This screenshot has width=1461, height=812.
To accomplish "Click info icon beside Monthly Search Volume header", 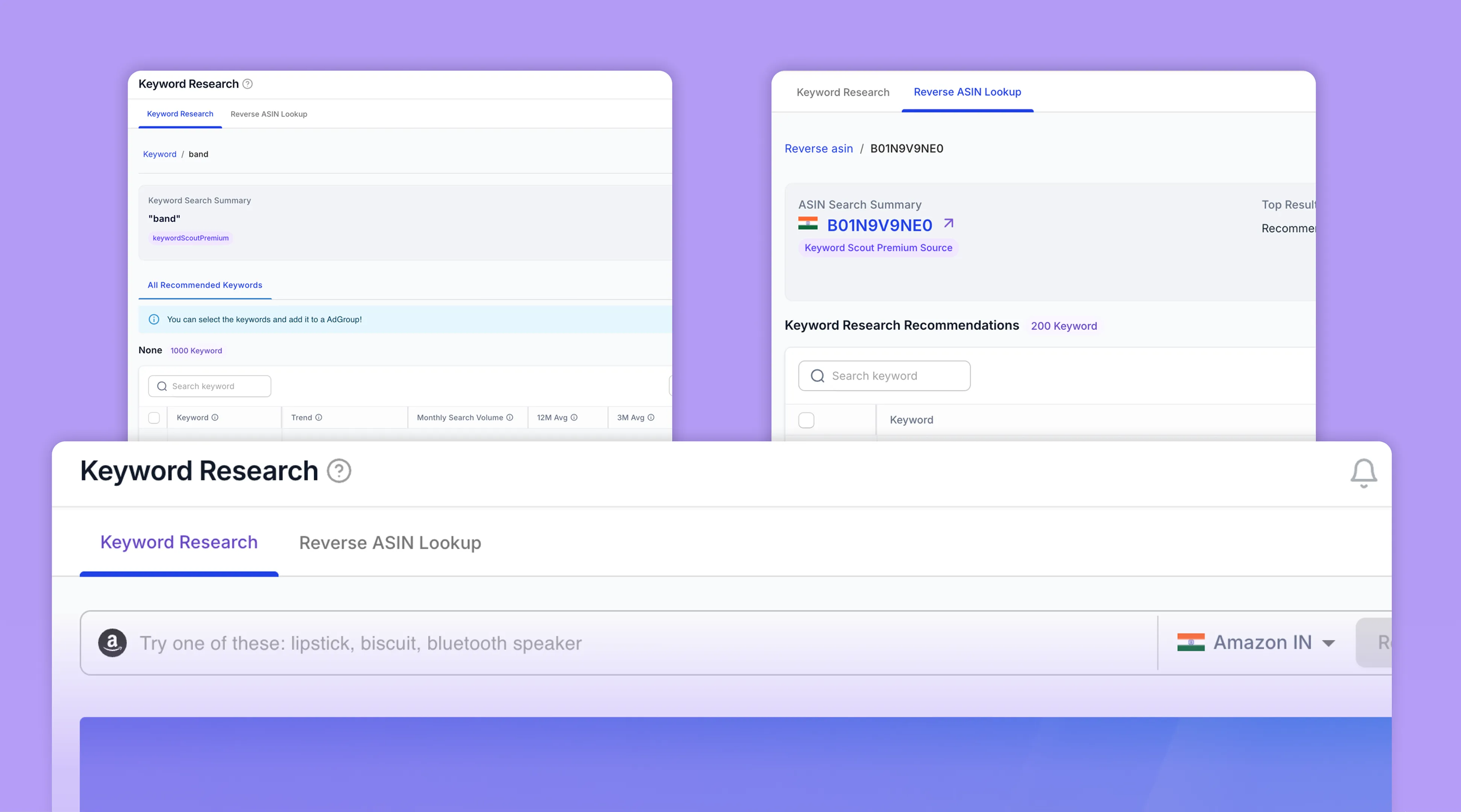I will pos(510,417).
